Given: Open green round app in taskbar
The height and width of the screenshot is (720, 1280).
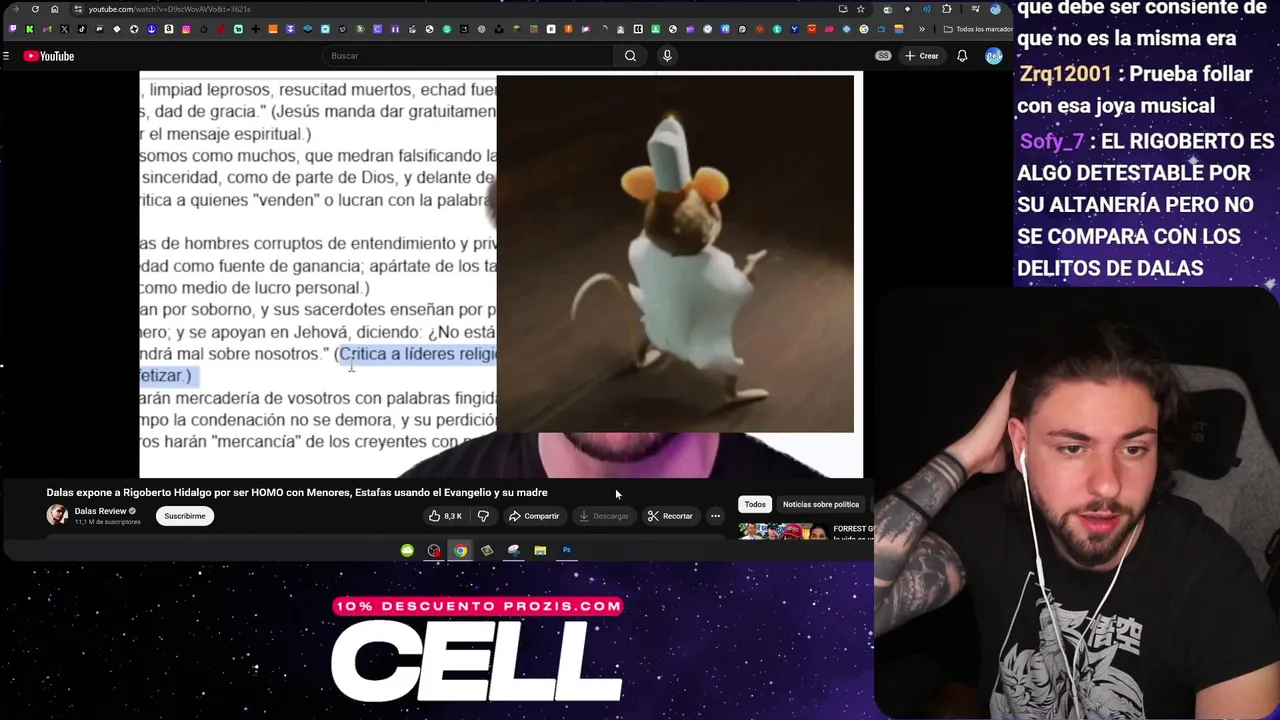Looking at the screenshot, I should tap(407, 550).
